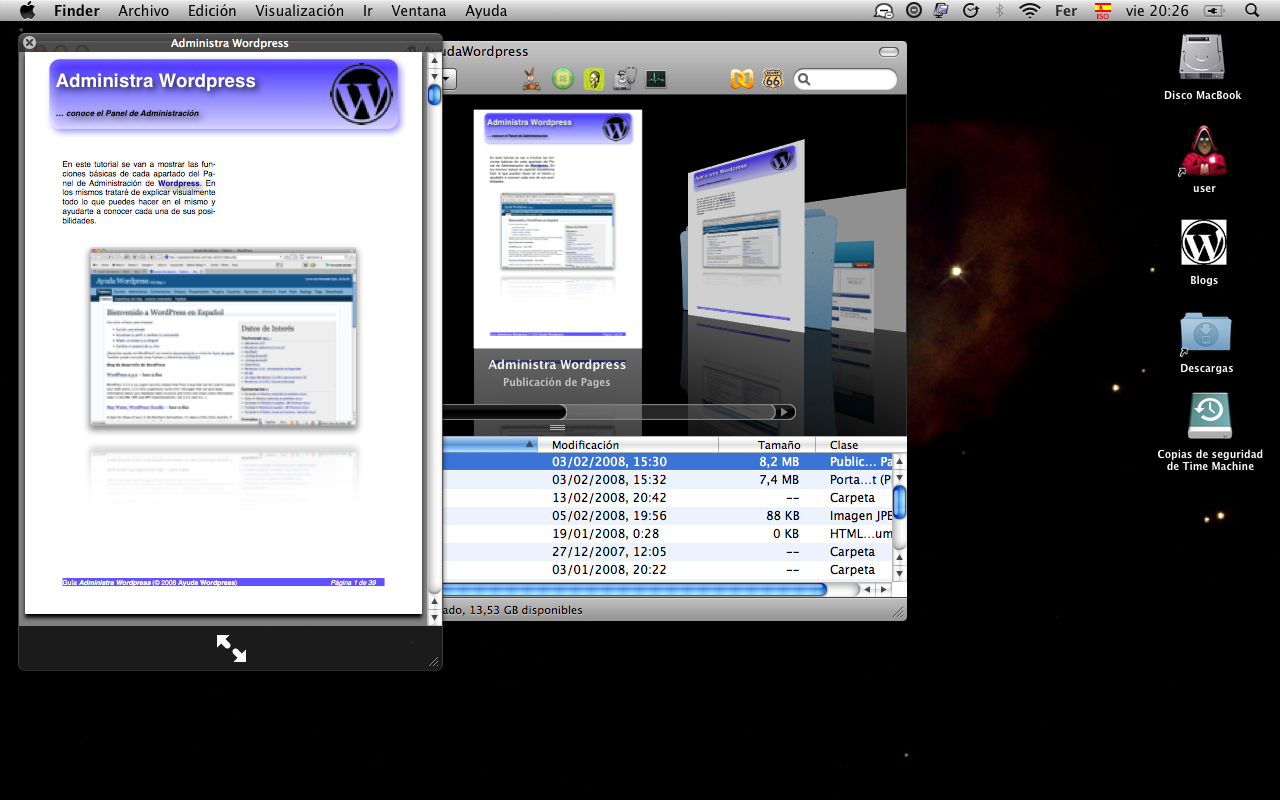
Task: Select row dated 19/01/2008, 0:28
Action: (667, 534)
